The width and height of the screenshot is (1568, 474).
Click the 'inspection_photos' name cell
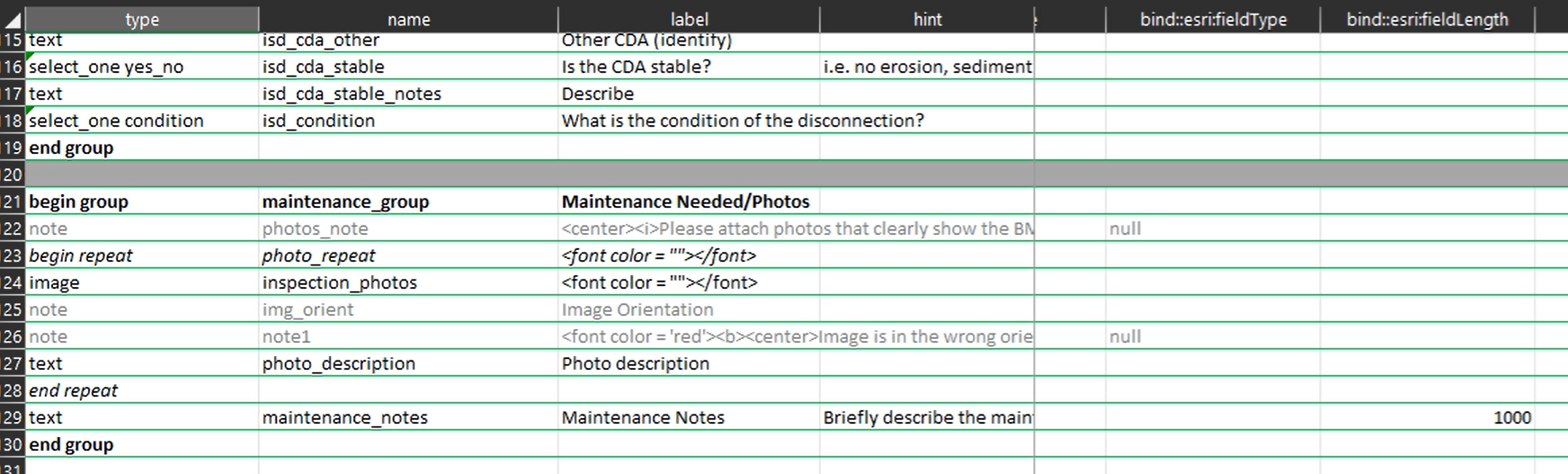(408, 282)
